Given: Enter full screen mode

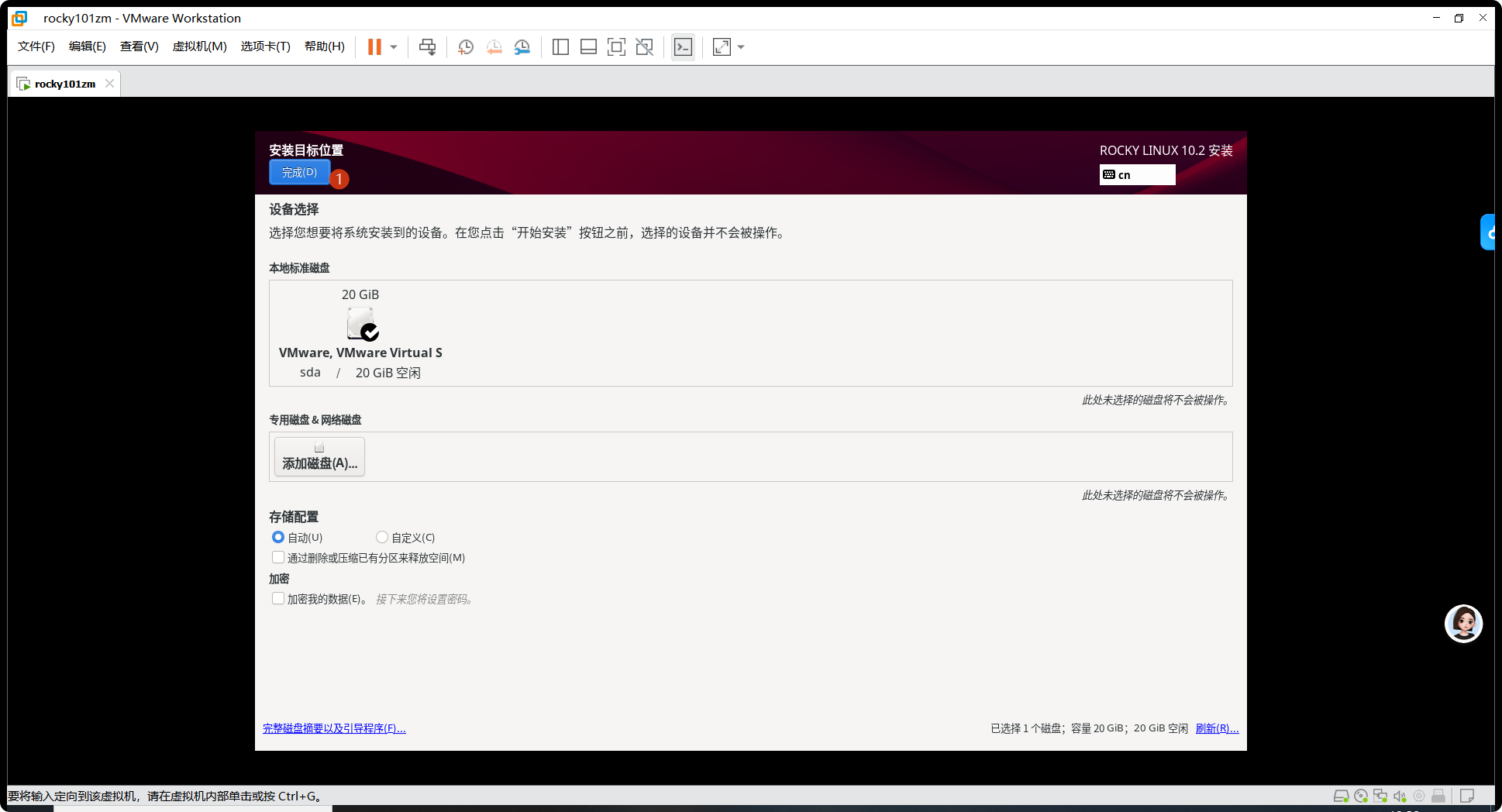Looking at the screenshot, I should pyautogui.click(x=616, y=47).
